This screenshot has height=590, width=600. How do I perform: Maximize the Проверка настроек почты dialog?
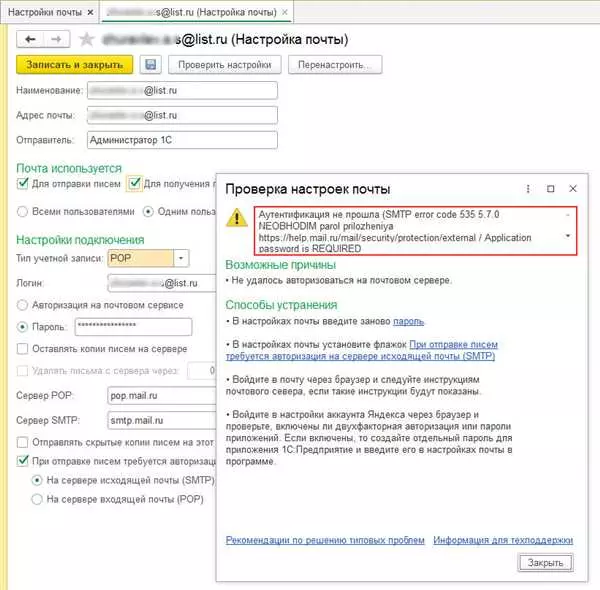[551, 189]
